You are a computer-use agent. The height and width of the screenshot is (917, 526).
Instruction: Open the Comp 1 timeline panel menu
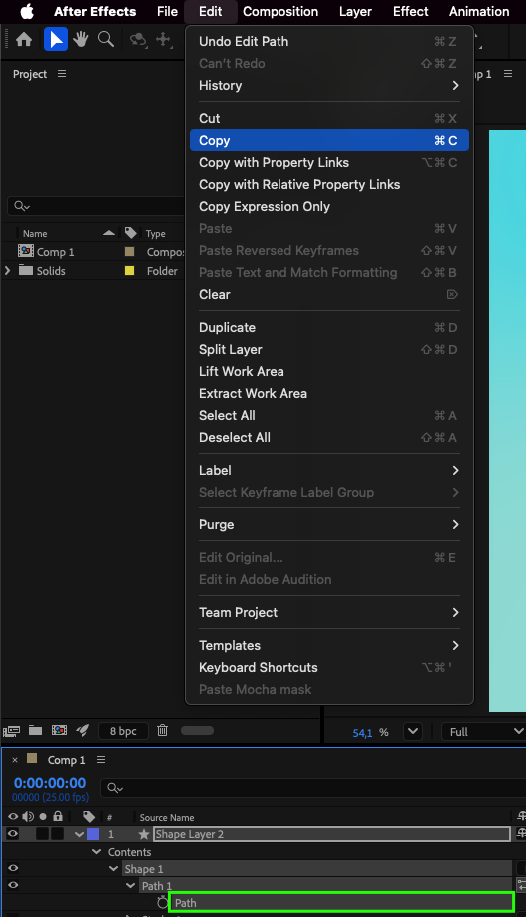tap(101, 759)
